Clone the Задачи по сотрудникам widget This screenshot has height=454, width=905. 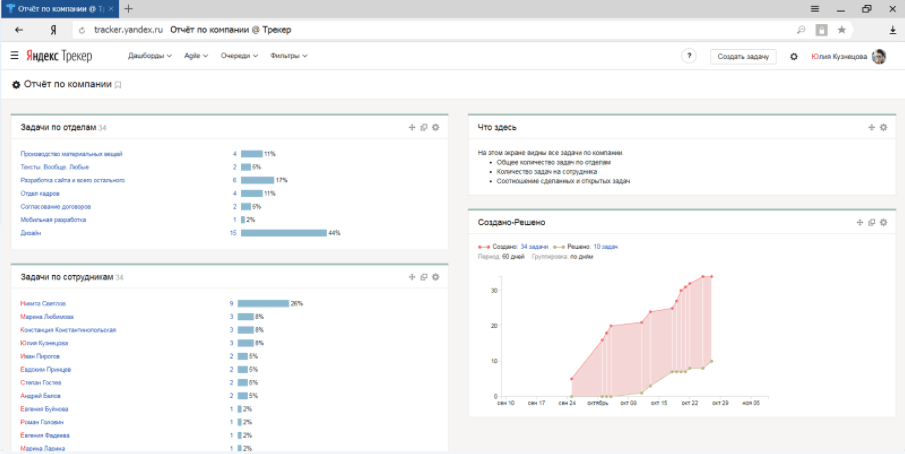coord(424,277)
